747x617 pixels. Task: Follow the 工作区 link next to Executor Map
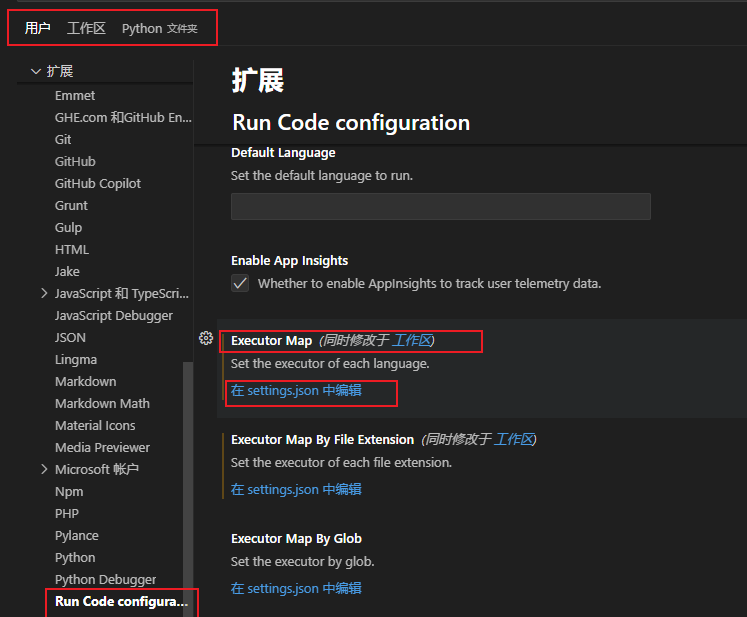pyautogui.click(x=412, y=340)
